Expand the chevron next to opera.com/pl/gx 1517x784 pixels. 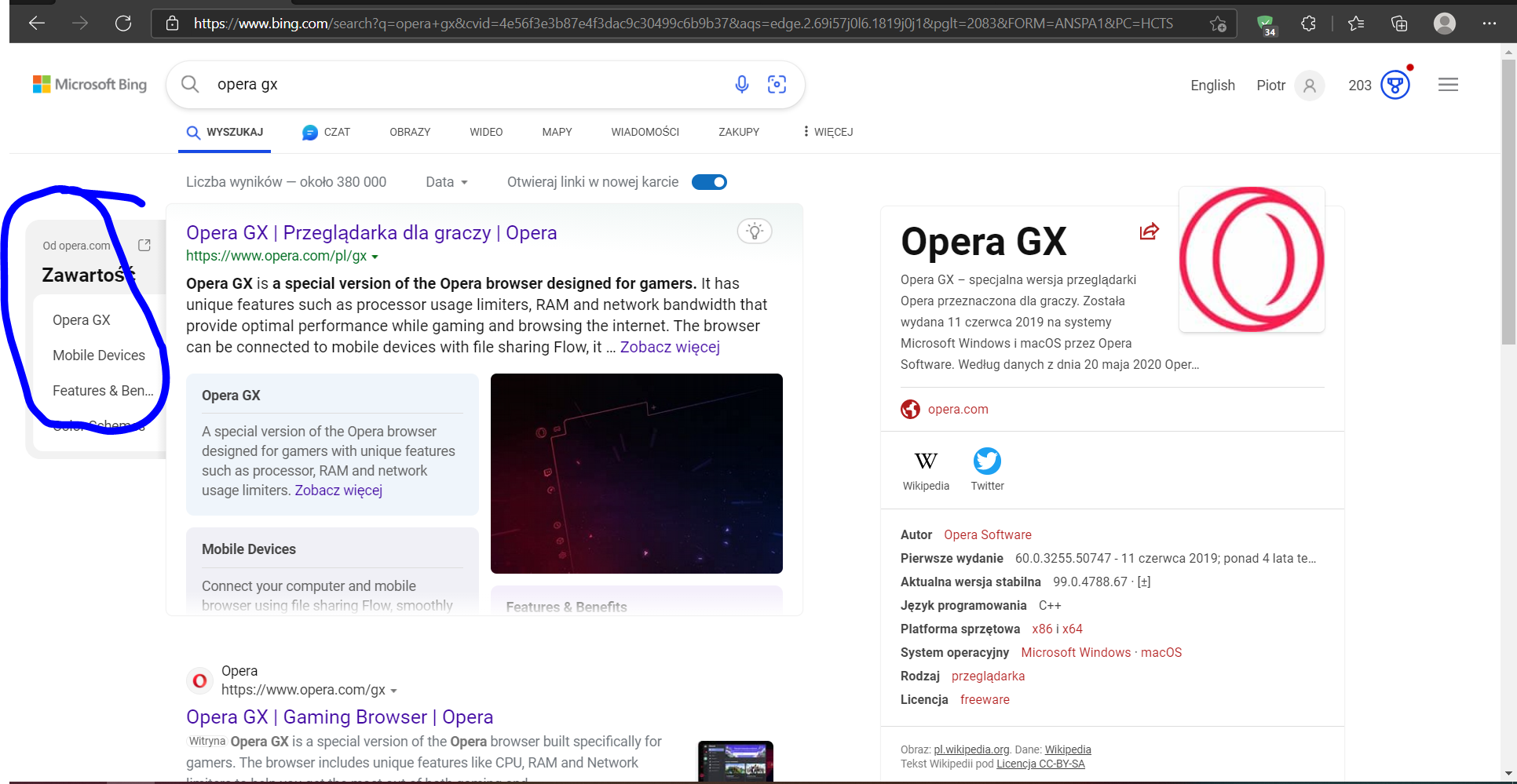375,257
